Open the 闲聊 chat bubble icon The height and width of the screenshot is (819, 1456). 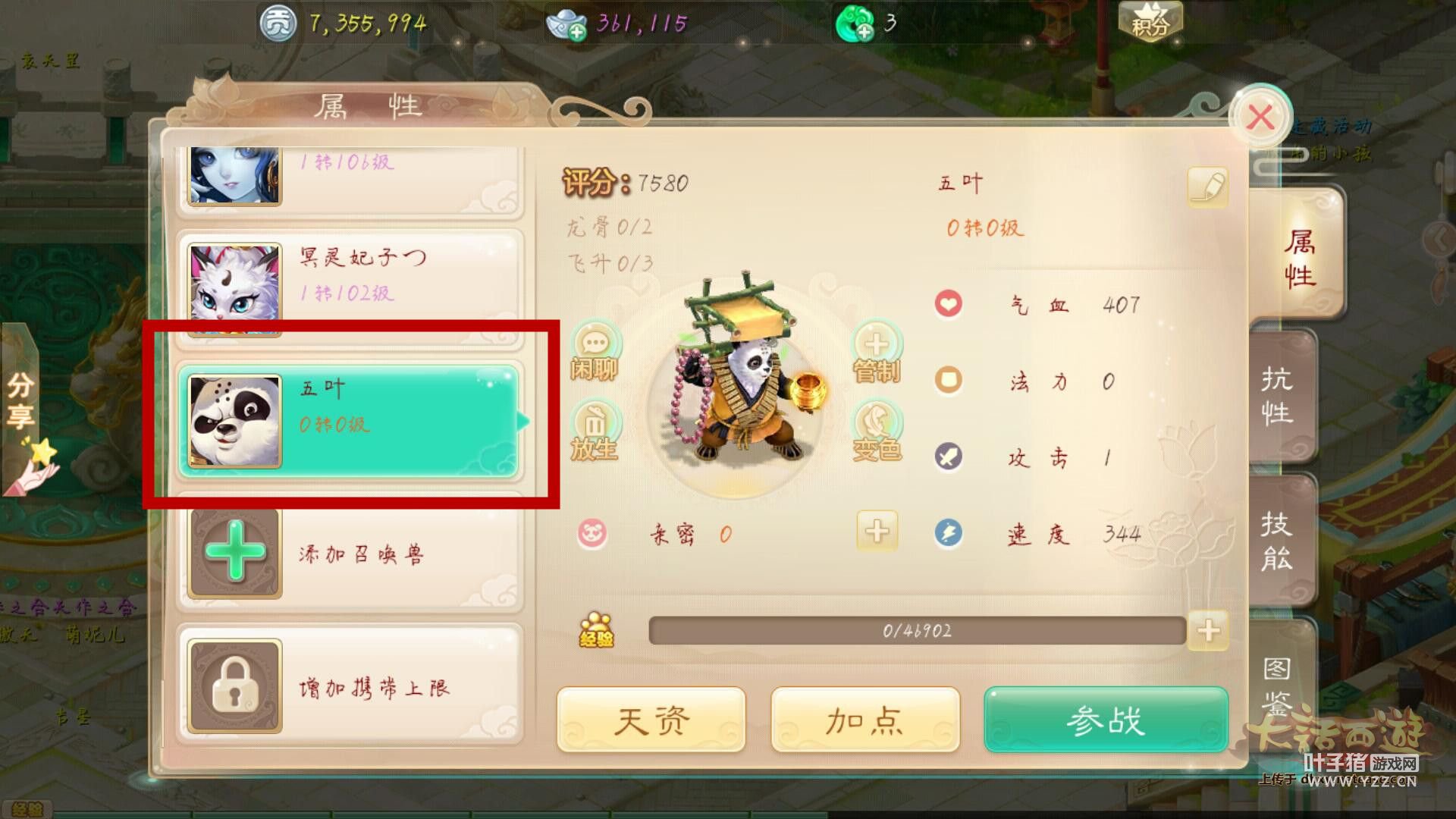point(595,351)
